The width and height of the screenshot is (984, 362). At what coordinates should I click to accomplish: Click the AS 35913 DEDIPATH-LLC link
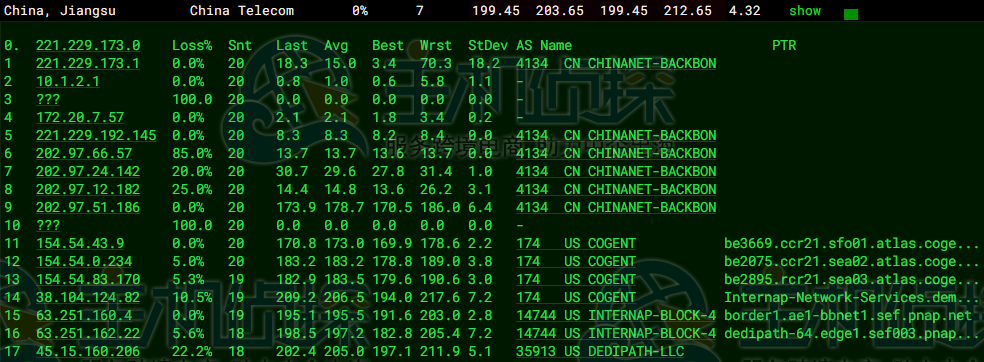pyautogui.click(x=600, y=351)
